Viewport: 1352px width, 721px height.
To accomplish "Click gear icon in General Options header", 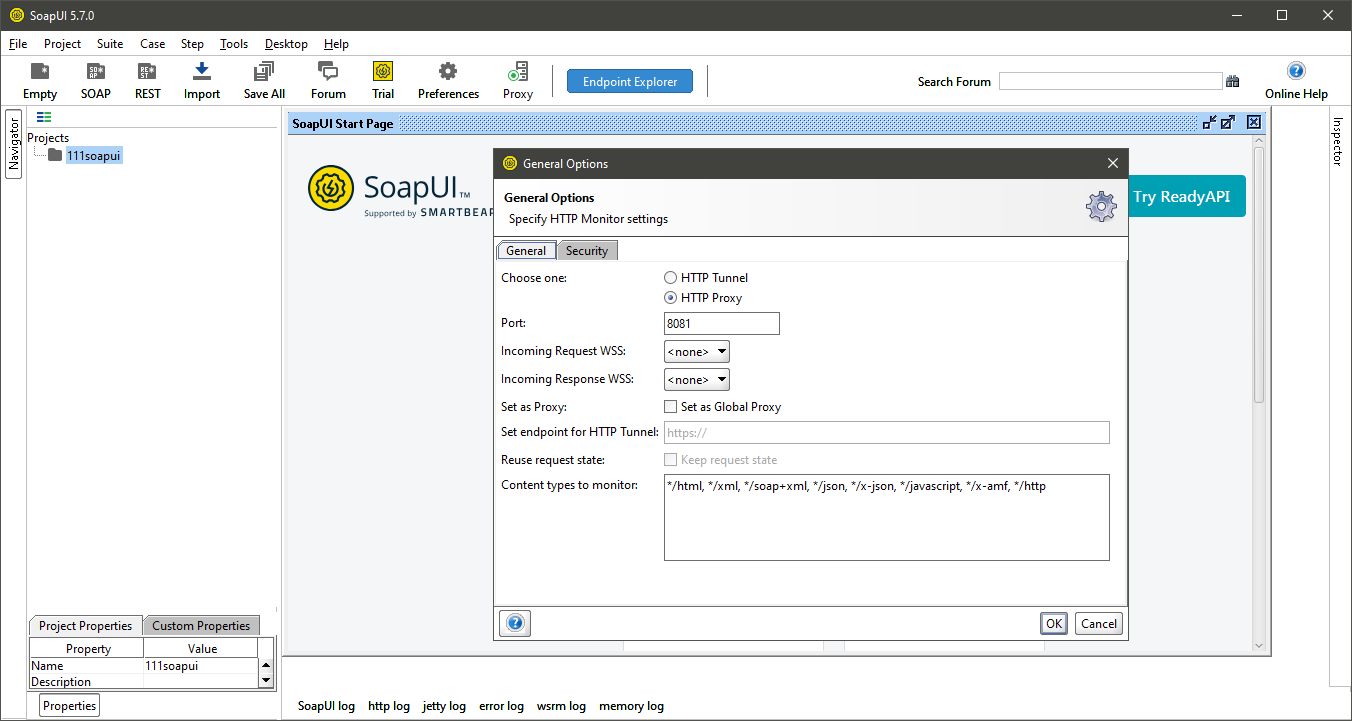I will click(1101, 207).
